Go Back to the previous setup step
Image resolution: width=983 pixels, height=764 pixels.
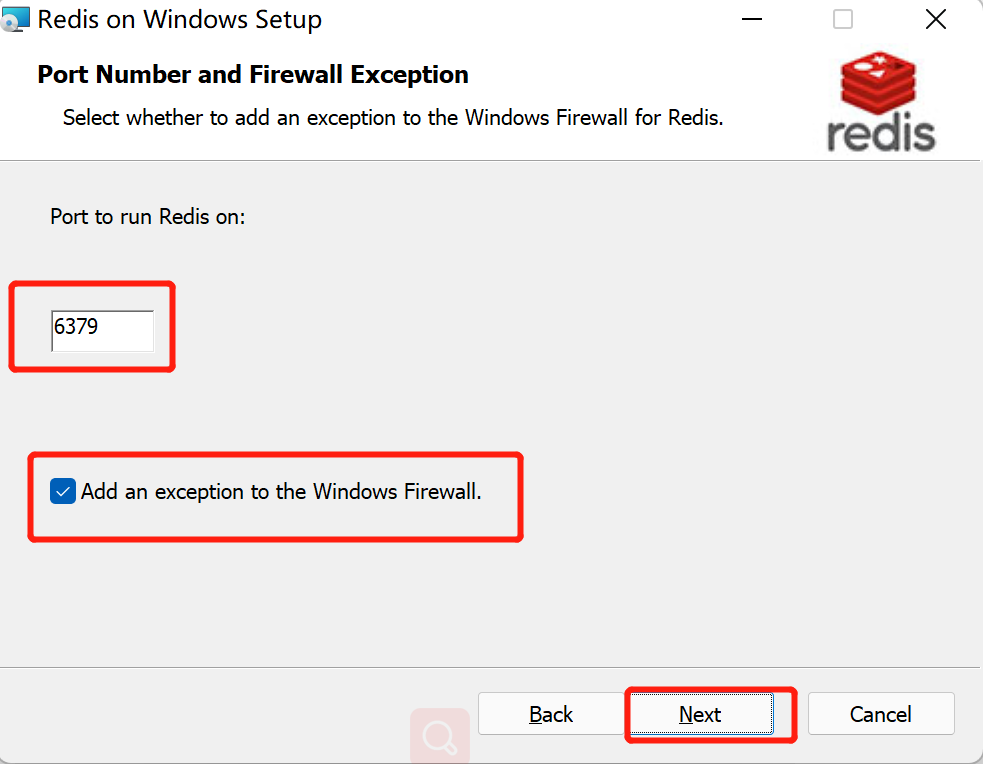coord(550,714)
